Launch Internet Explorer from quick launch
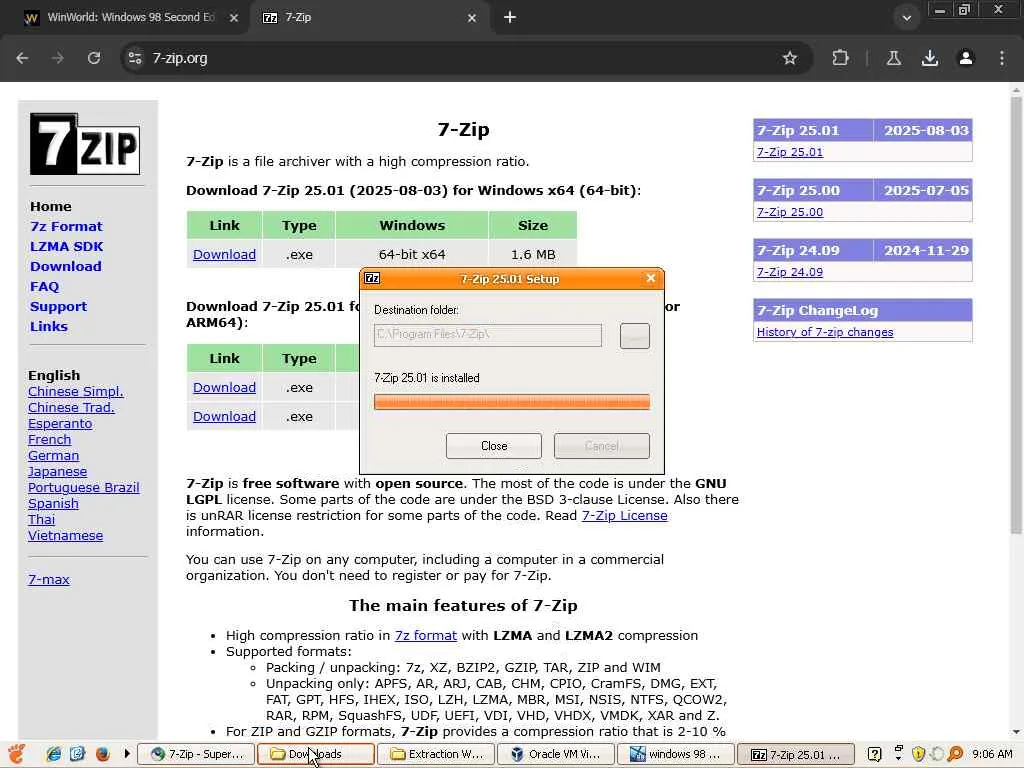The height and width of the screenshot is (768, 1024). 54,754
